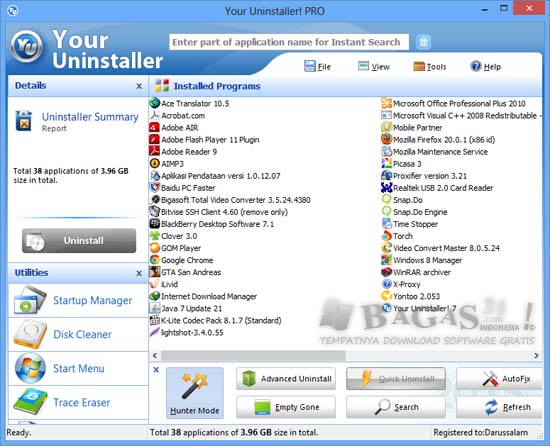Viewport: 550px width, 446px height.
Task: Select the Realtek USB Card Reader icon
Action: click(387, 188)
